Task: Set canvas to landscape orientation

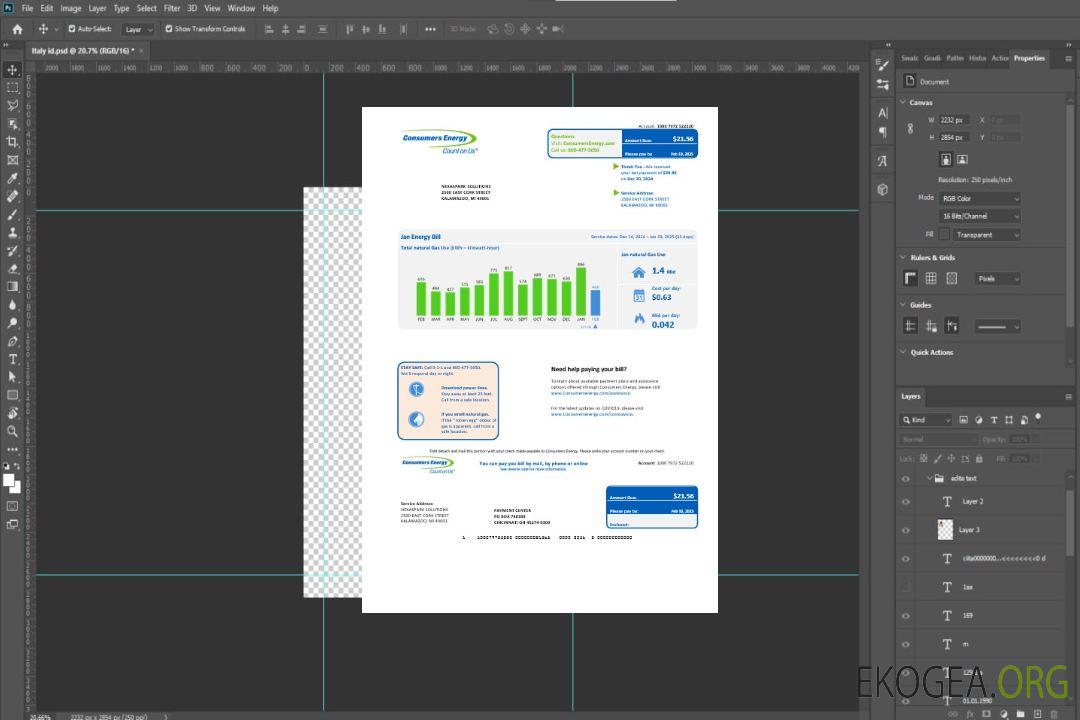Action: tap(962, 159)
